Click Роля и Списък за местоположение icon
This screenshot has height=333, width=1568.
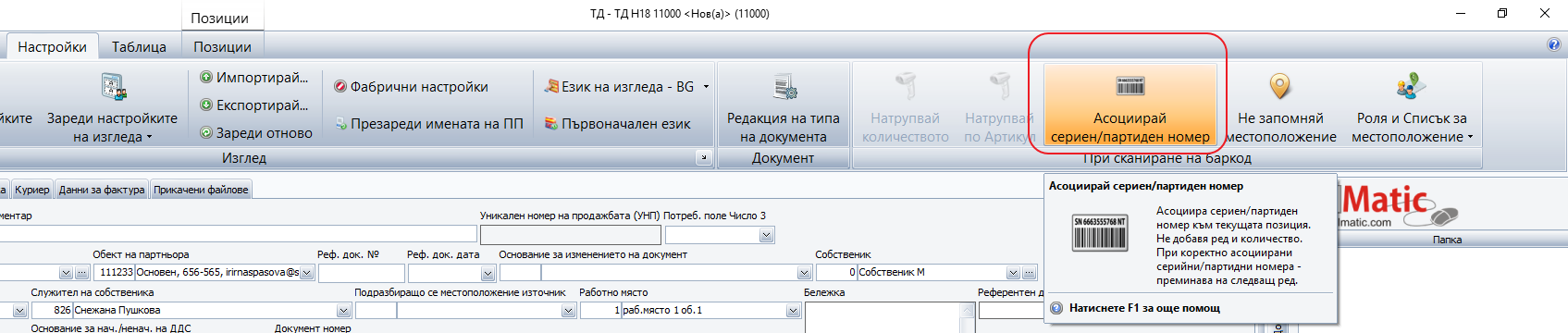(x=1411, y=87)
